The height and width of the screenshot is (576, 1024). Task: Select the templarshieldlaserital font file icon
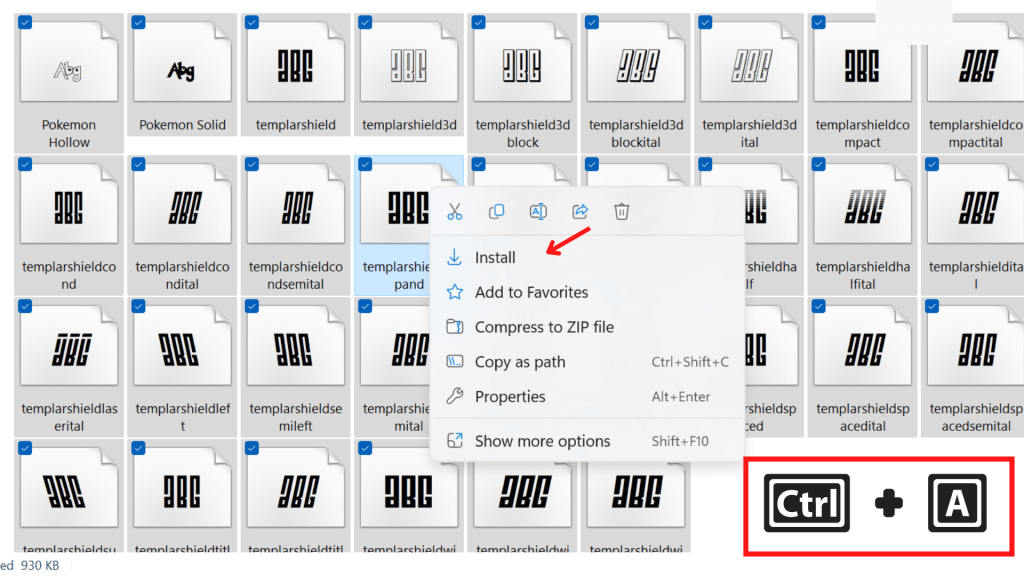[69, 345]
